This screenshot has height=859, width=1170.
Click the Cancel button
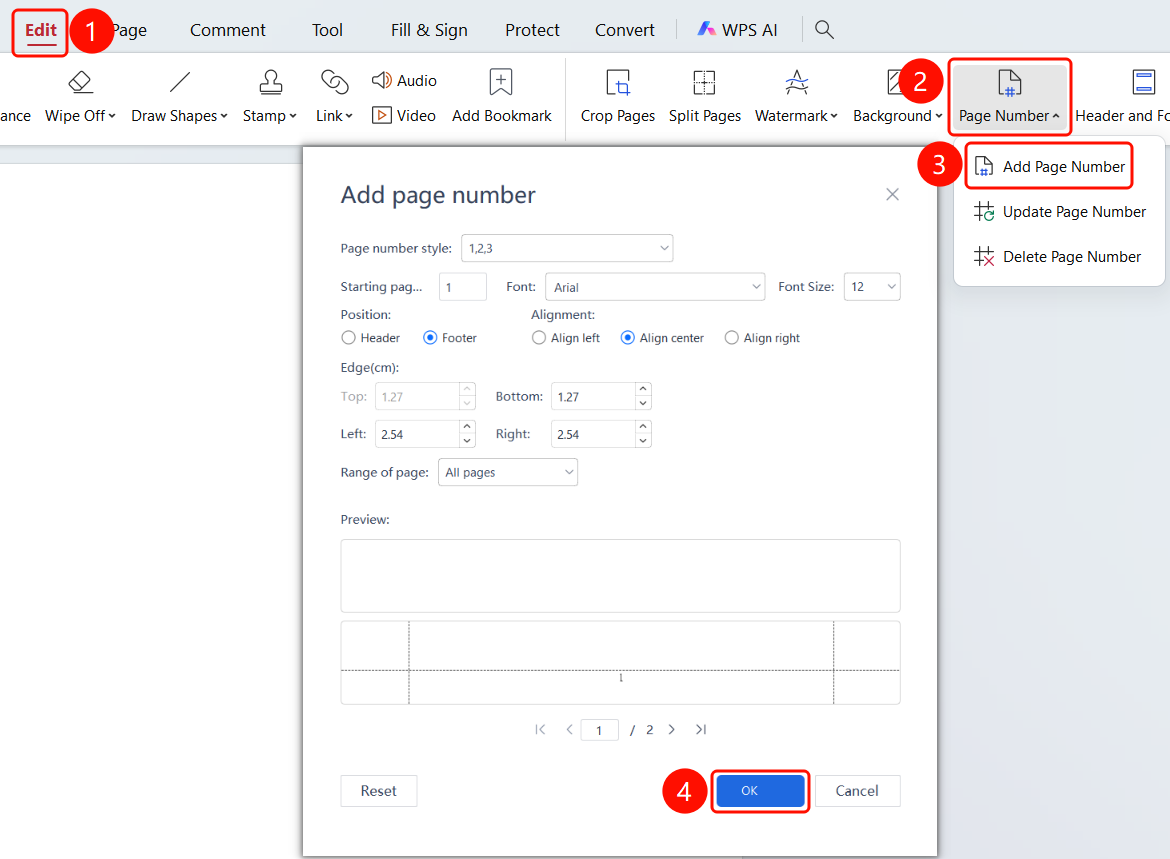coord(857,791)
